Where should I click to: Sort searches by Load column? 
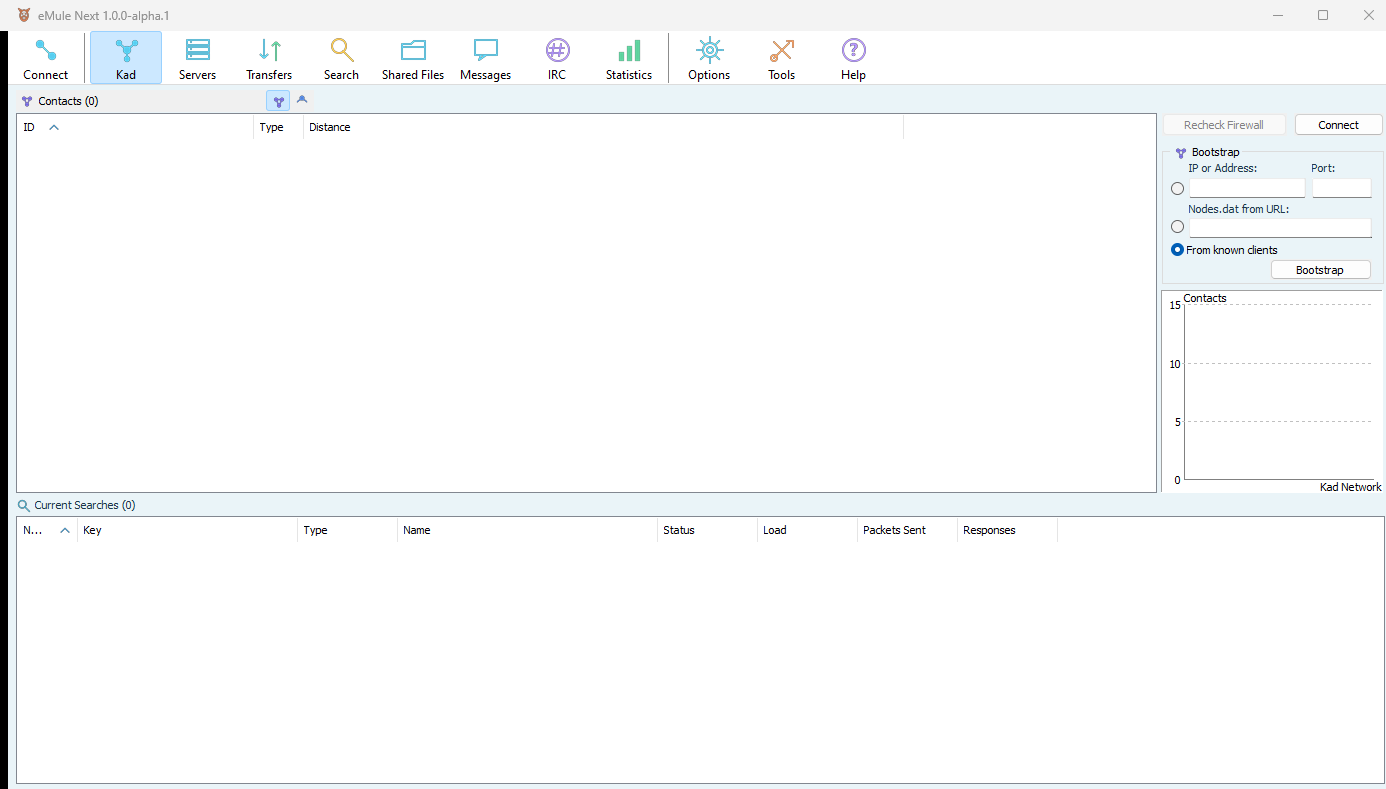807,530
